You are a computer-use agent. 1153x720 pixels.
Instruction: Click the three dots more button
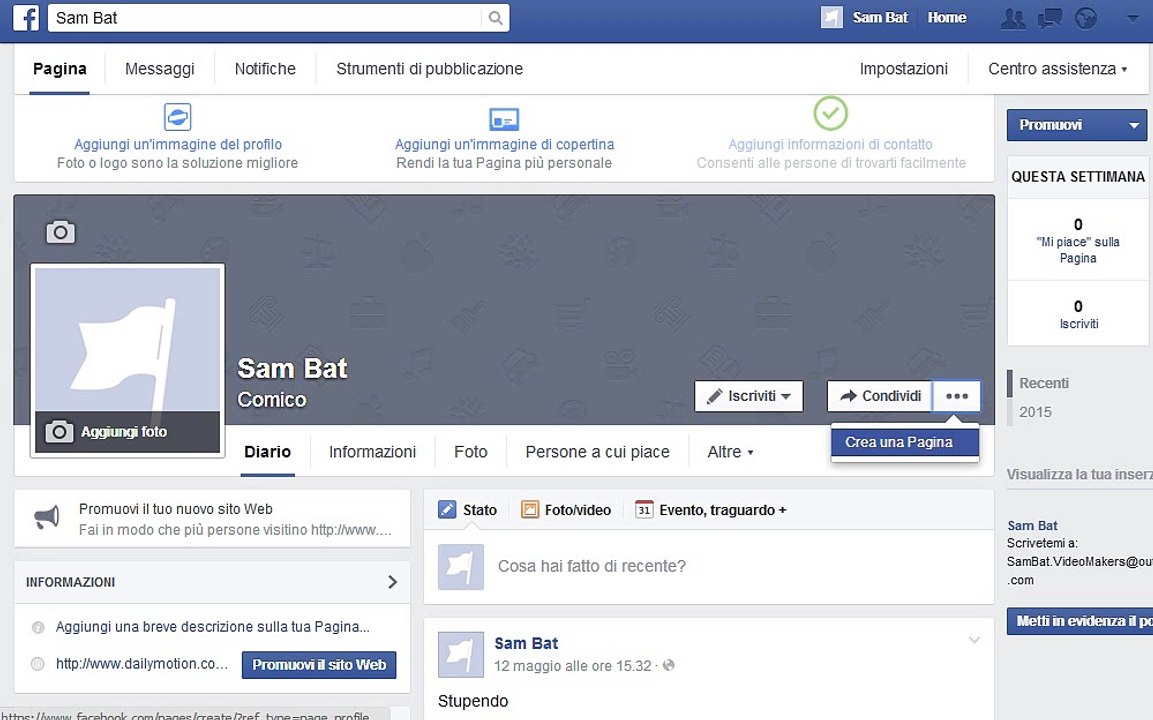957,396
